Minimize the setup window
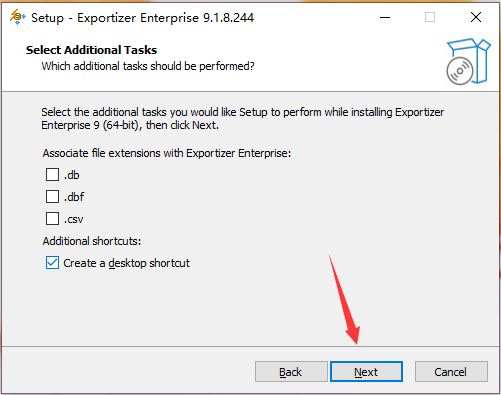The height and width of the screenshot is (395, 501). tap(385, 17)
